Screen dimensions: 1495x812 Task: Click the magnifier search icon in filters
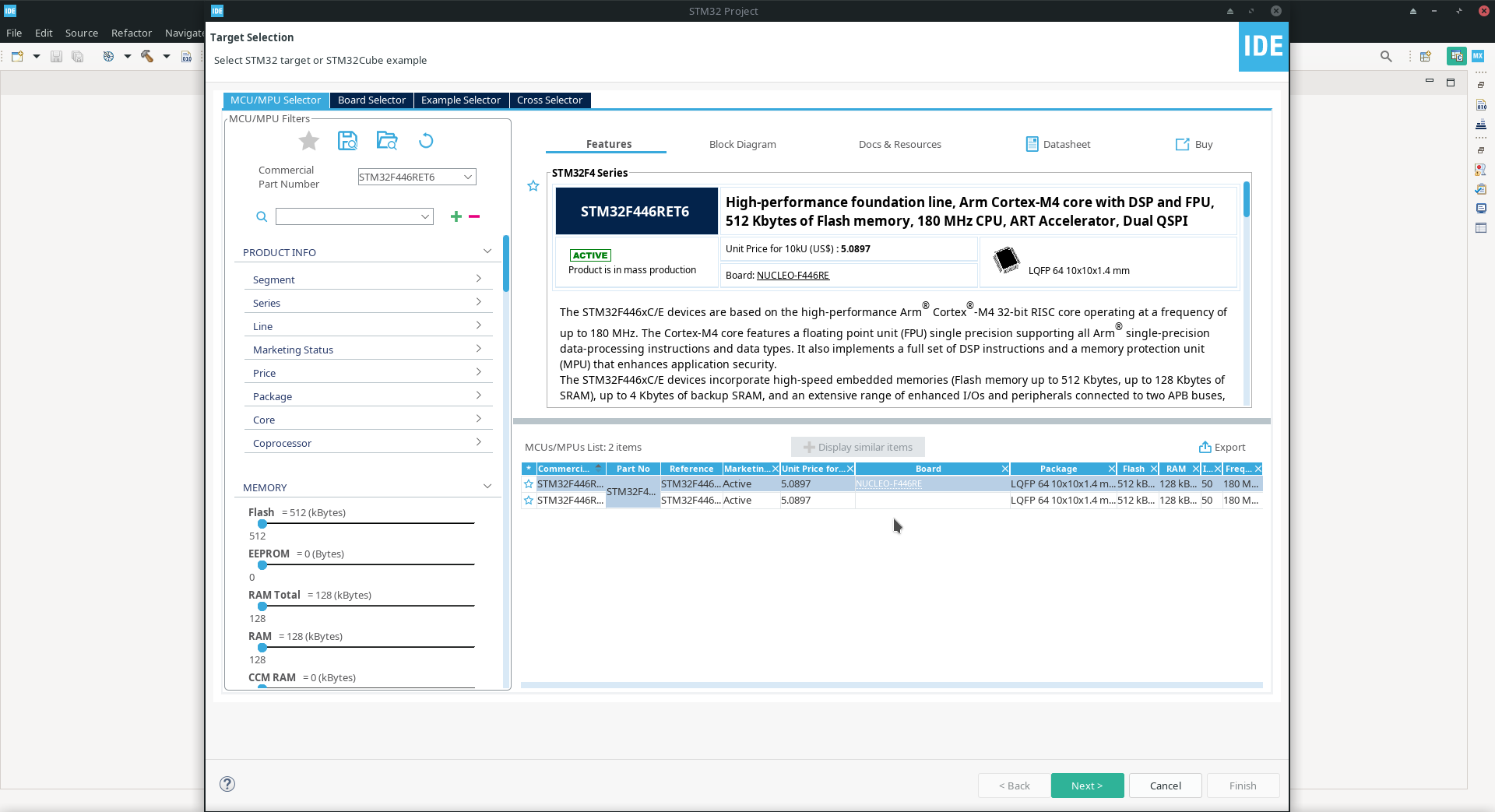262,216
